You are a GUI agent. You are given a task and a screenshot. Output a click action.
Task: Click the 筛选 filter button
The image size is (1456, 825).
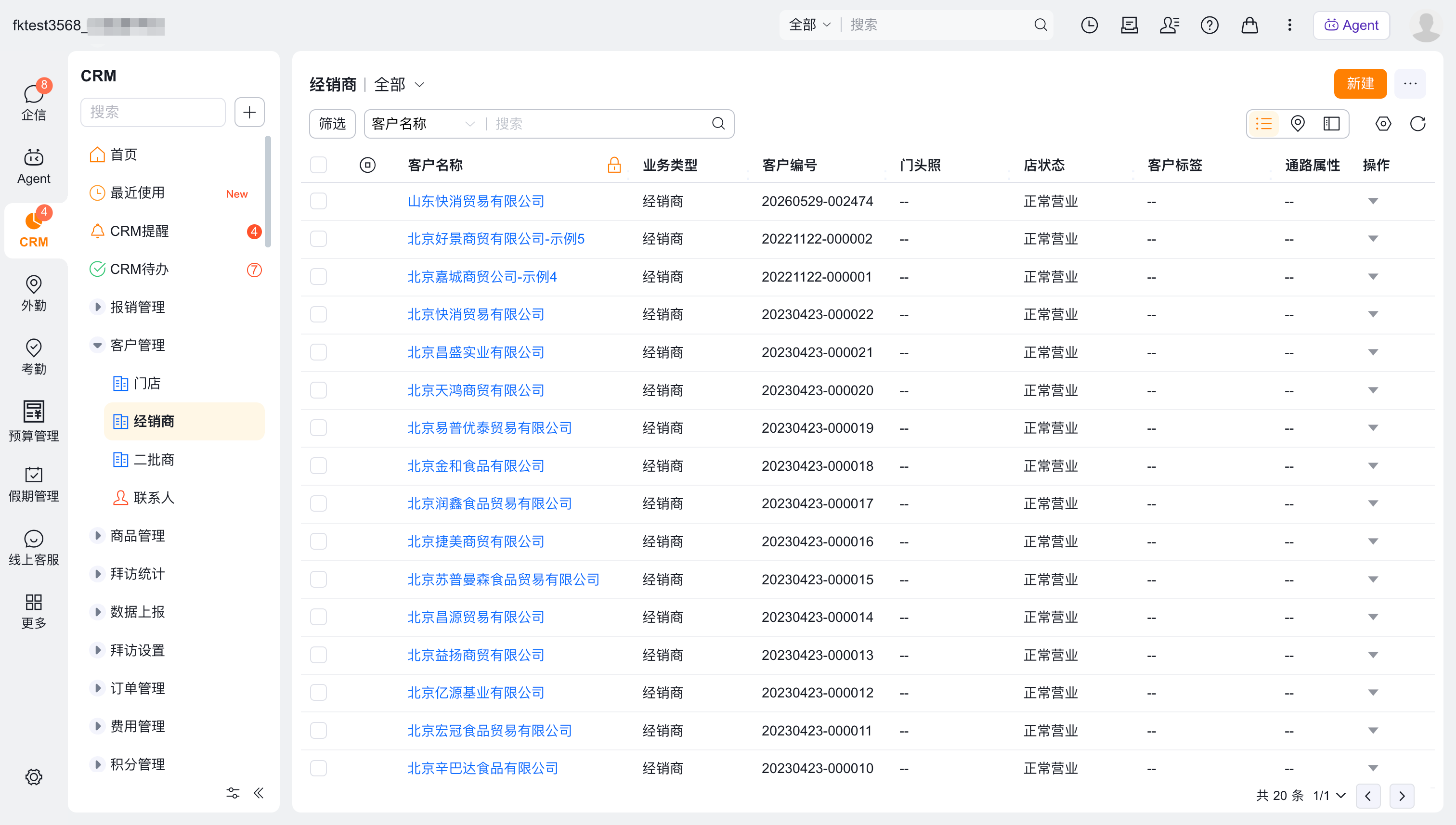click(332, 124)
